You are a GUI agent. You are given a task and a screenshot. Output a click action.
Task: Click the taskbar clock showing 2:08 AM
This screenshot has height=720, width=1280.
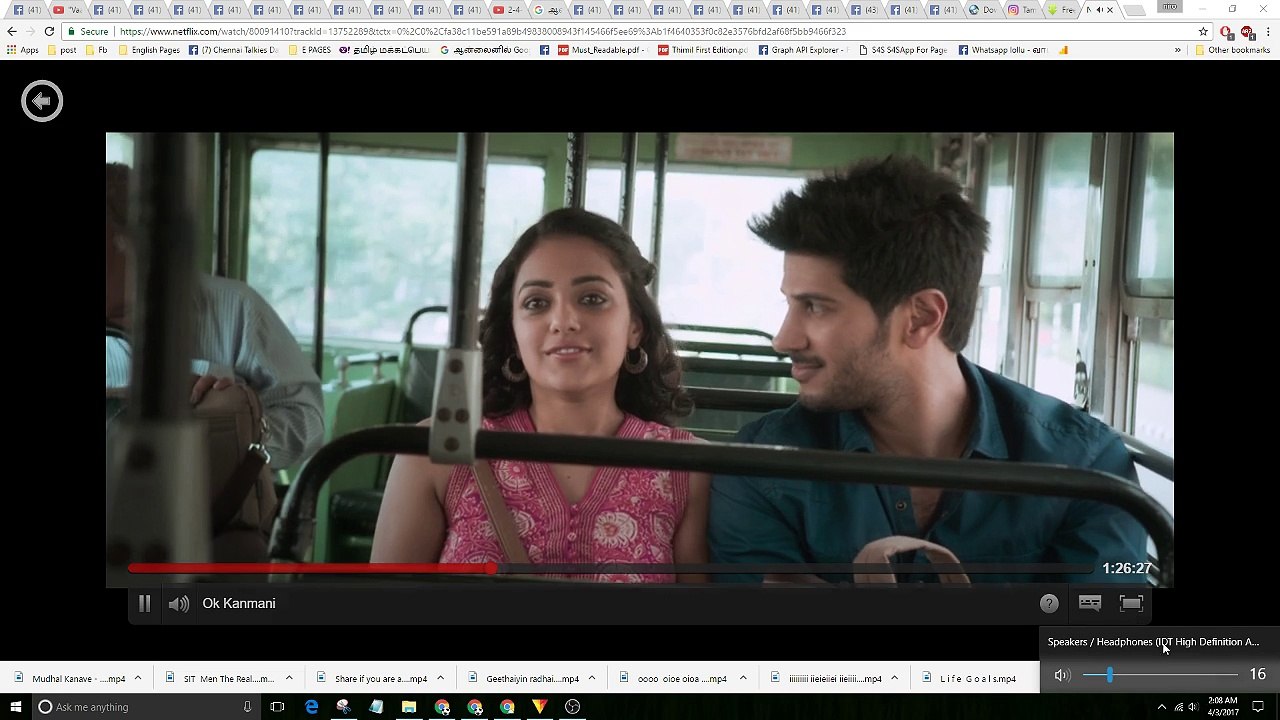[1222, 707]
